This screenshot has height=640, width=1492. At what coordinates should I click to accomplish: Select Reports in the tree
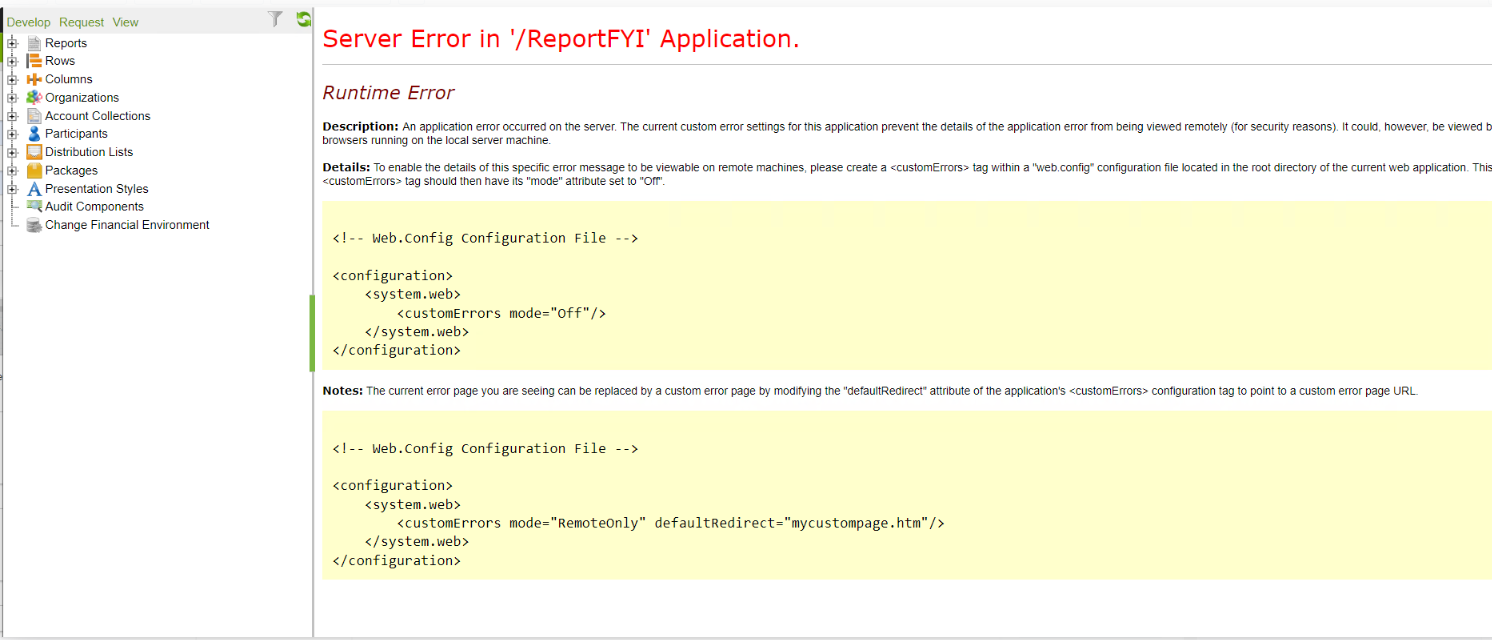66,43
